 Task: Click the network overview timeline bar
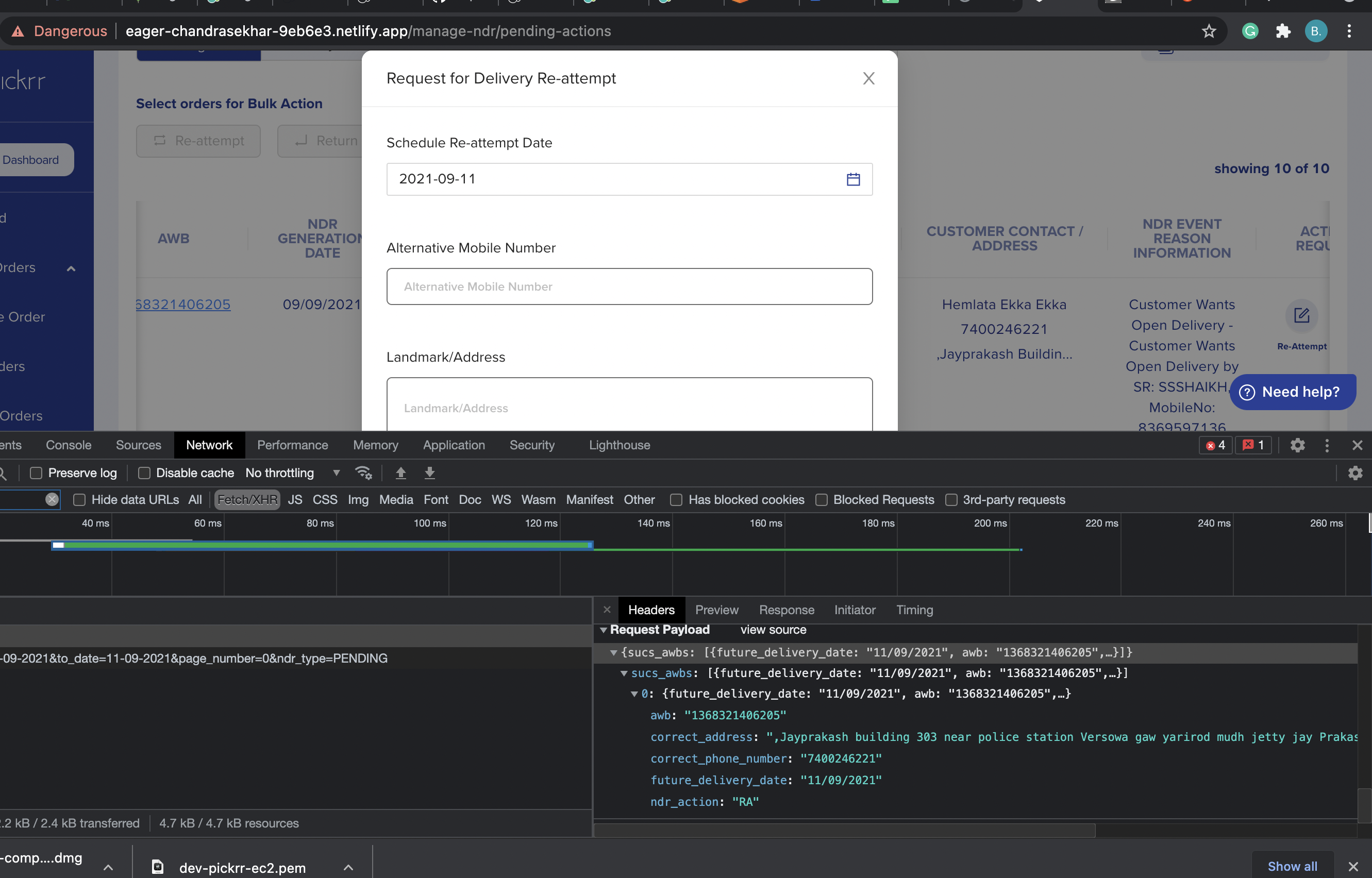coord(323,546)
